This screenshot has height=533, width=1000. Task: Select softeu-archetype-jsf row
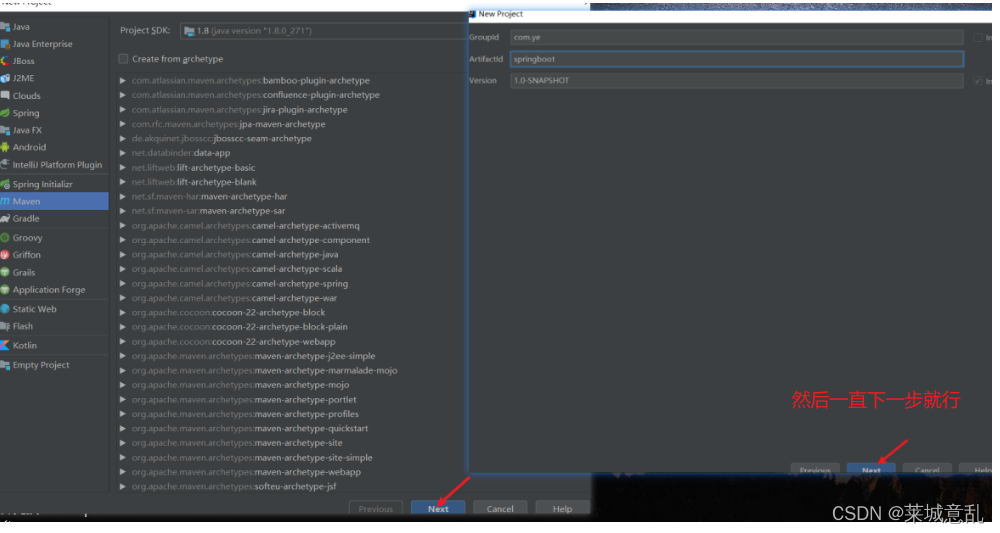click(234, 486)
